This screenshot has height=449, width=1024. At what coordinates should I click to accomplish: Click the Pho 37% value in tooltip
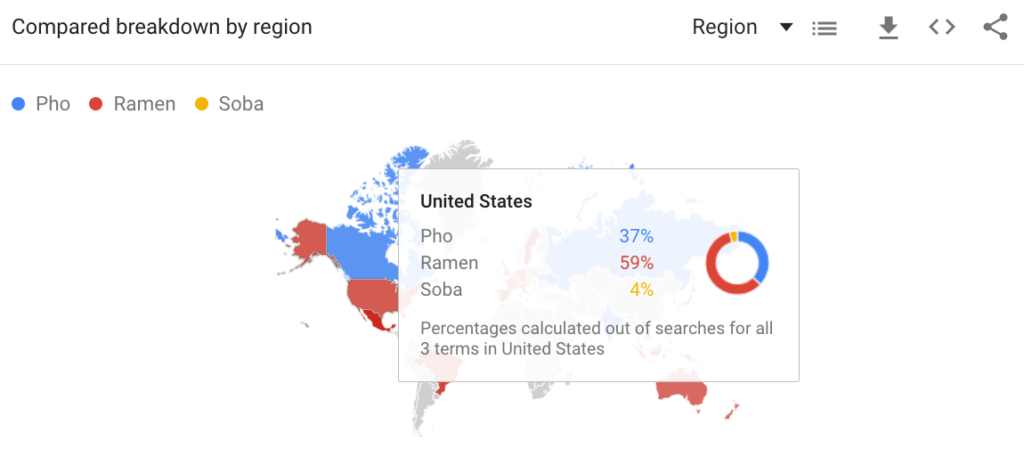point(635,236)
